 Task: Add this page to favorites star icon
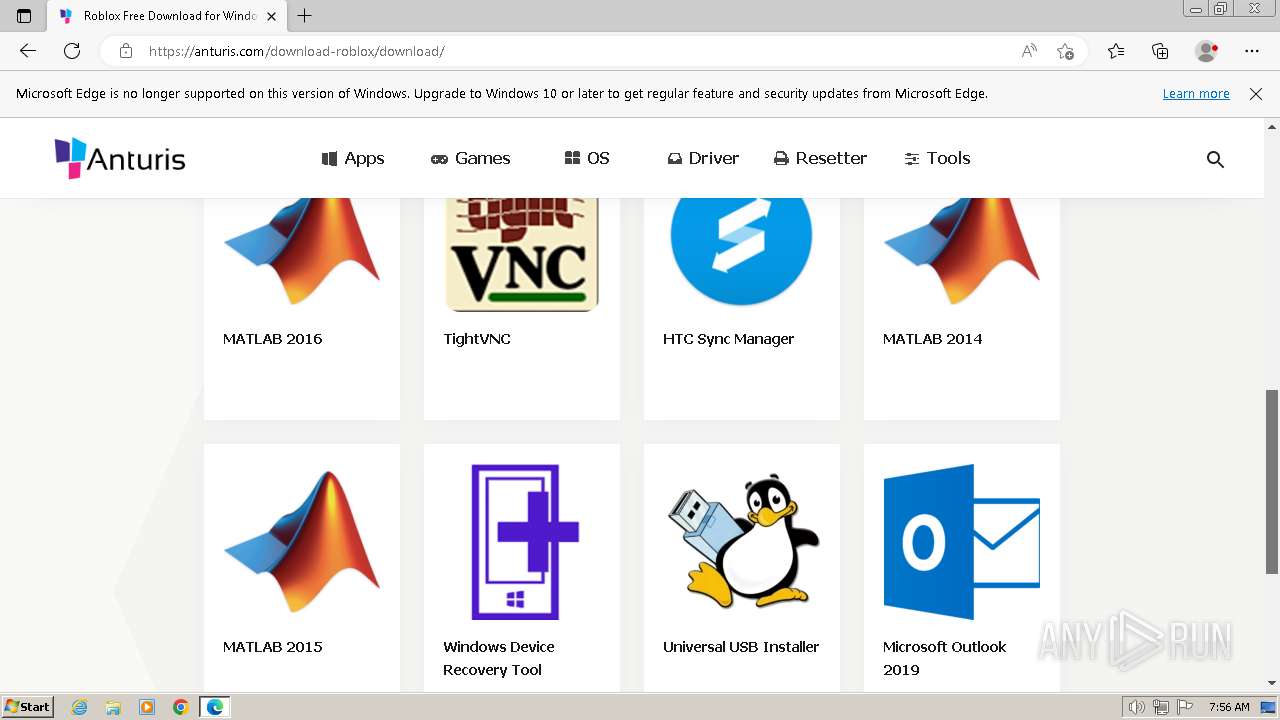click(x=1065, y=51)
